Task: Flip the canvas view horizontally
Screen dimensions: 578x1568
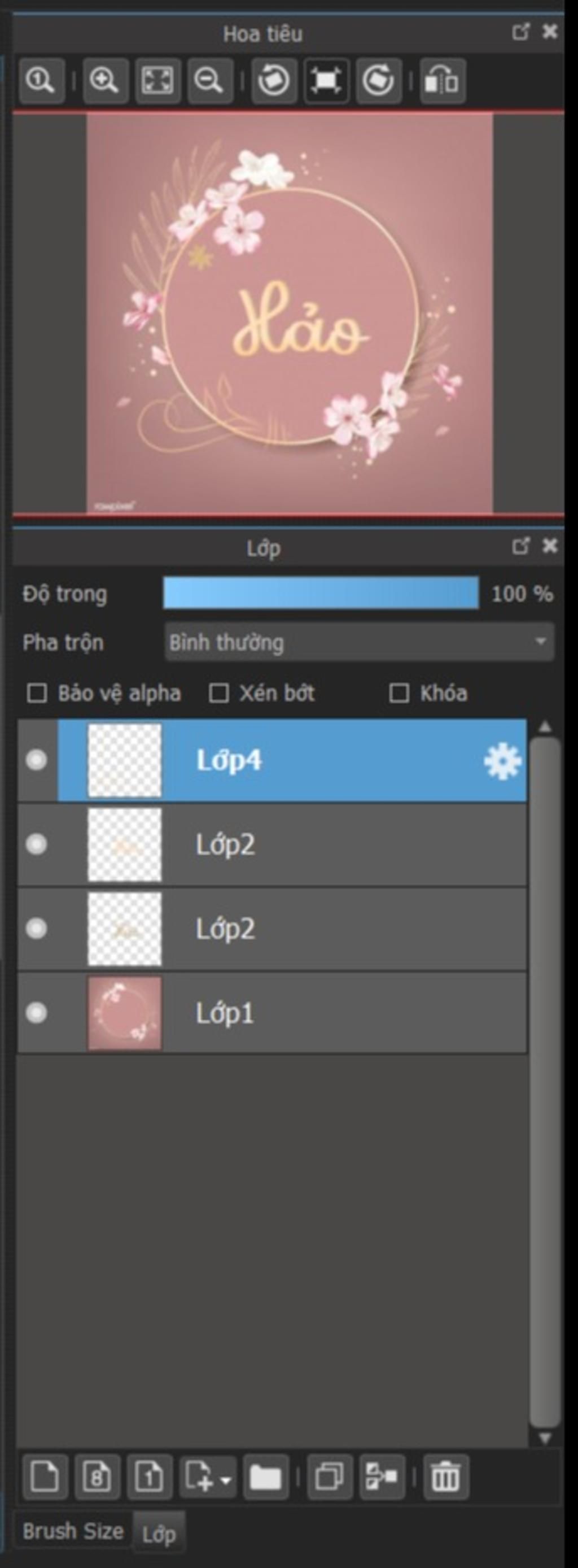Action: point(443,80)
